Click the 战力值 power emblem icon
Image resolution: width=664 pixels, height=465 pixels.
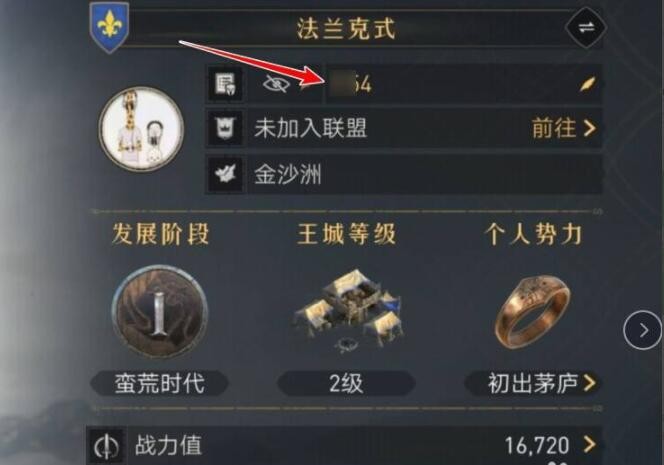point(107,446)
